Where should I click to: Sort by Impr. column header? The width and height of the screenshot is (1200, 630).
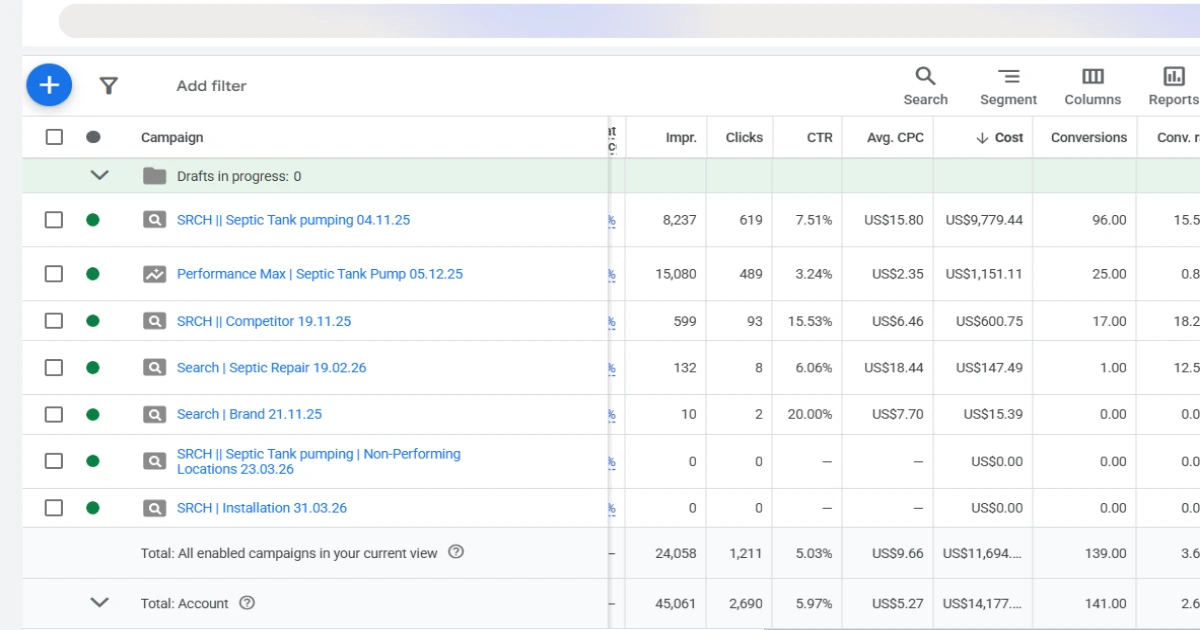click(681, 138)
